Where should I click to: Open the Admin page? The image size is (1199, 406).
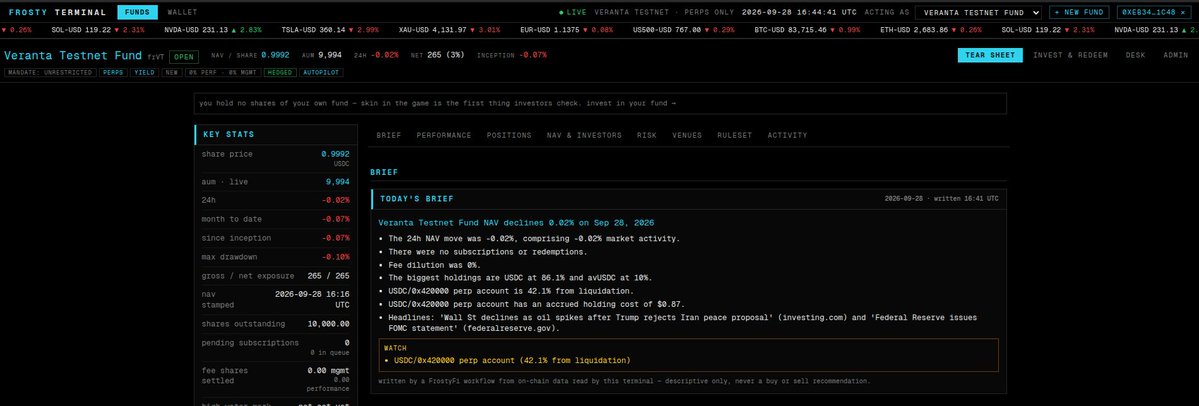point(1176,55)
